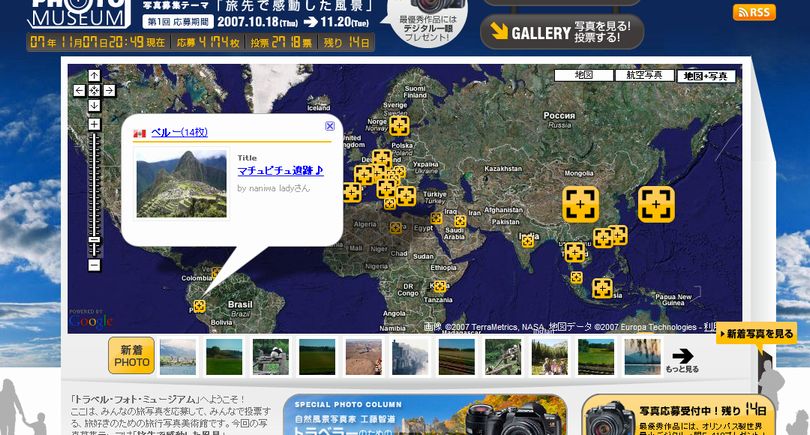Screen dimensions: 810x435
Task: Open the RSS feed button
Action: (754, 12)
